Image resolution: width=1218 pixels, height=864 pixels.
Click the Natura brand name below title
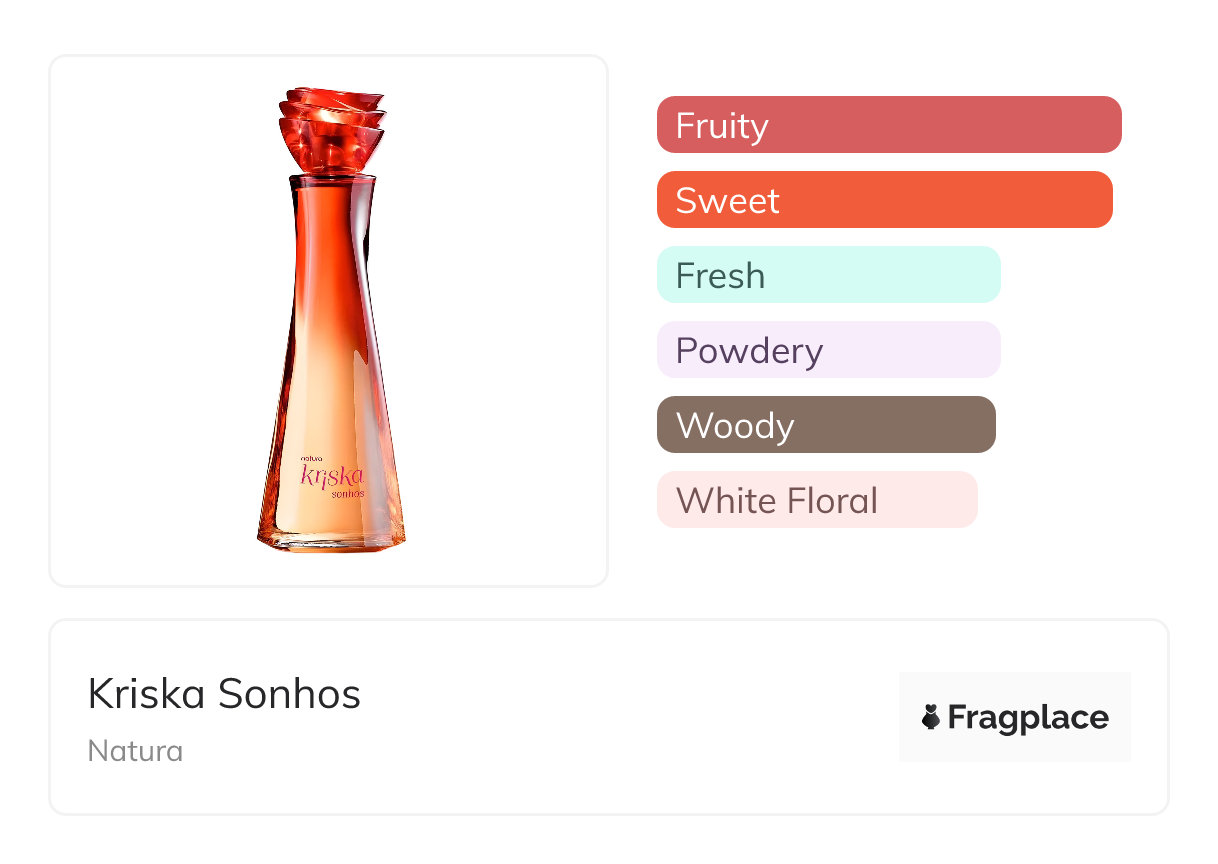135,750
